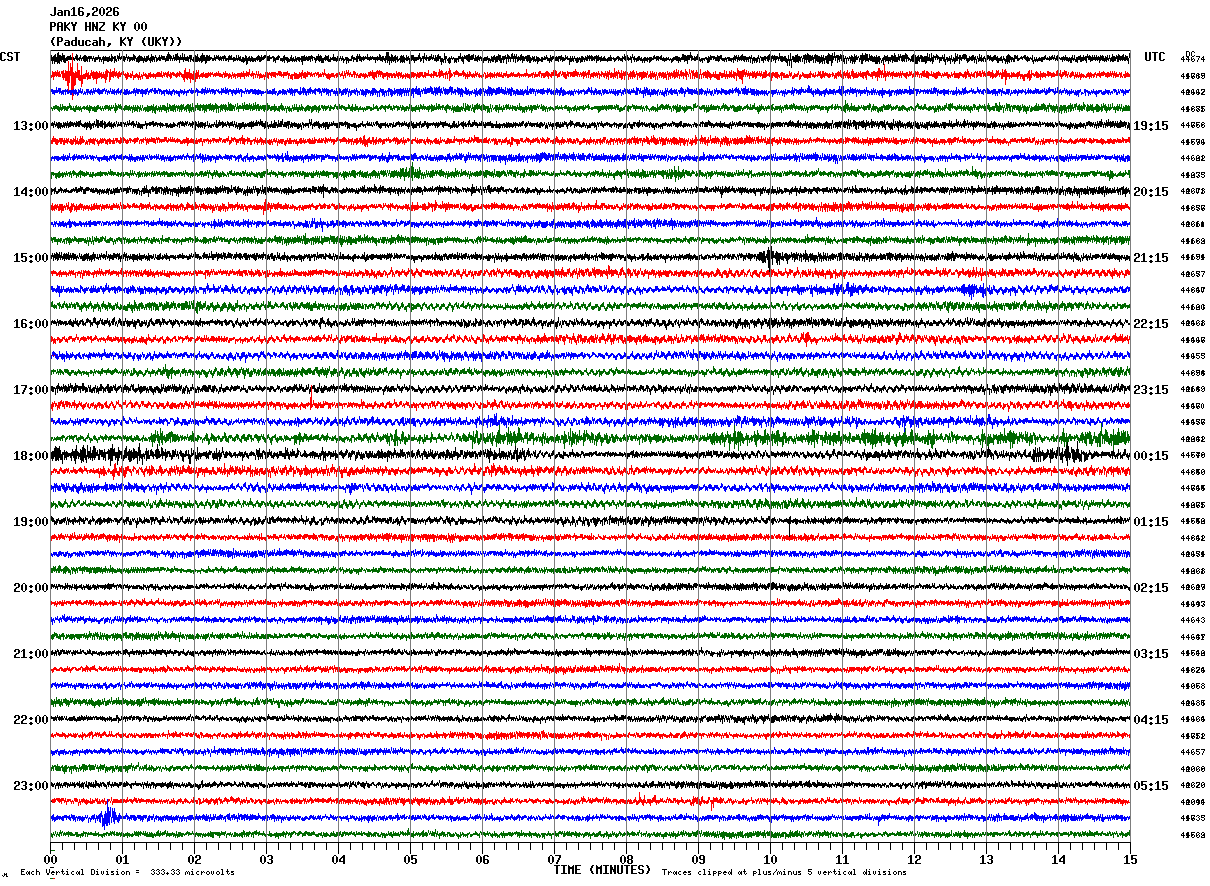Select the 21:00 CST time label
This screenshot has height=886, width=1210.
point(31,654)
